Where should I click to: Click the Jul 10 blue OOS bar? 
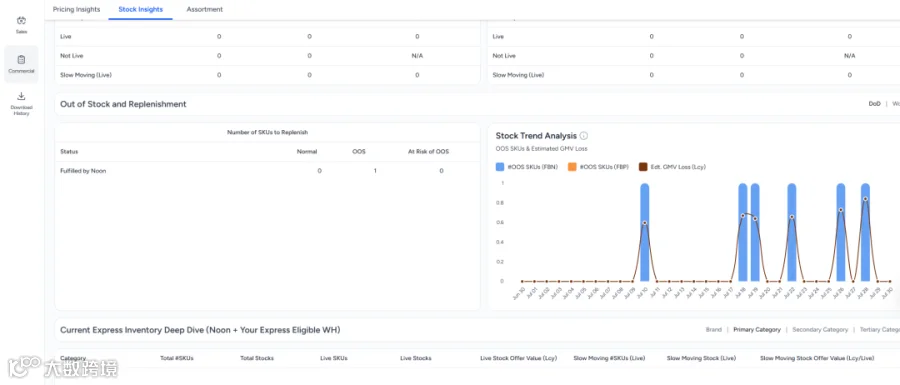point(645,232)
